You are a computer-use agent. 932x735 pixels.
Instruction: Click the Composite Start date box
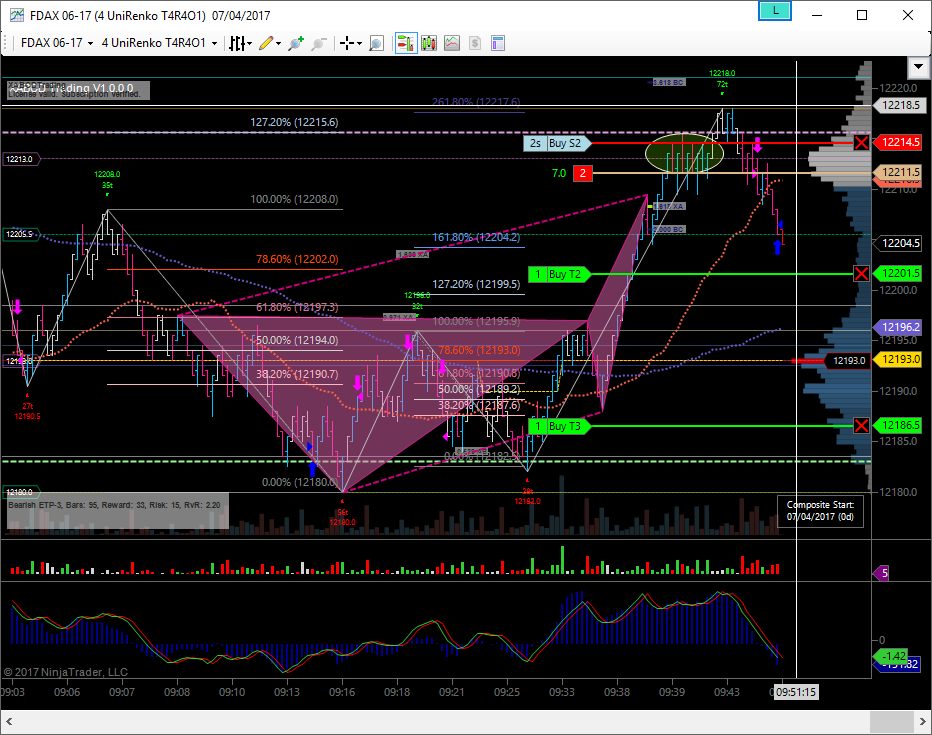pos(820,511)
